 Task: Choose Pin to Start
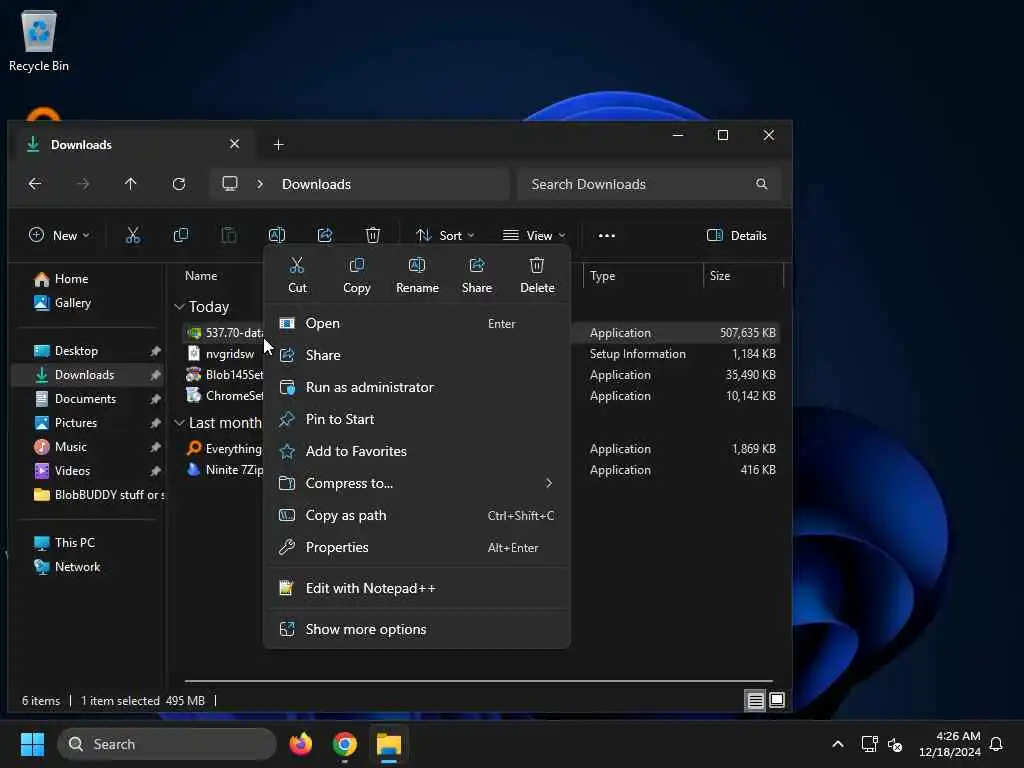tap(417, 419)
